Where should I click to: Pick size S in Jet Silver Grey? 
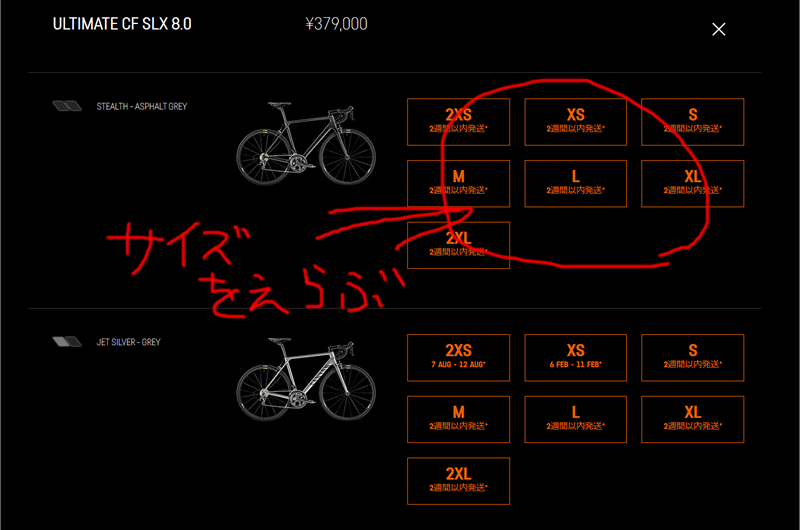(692, 358)
